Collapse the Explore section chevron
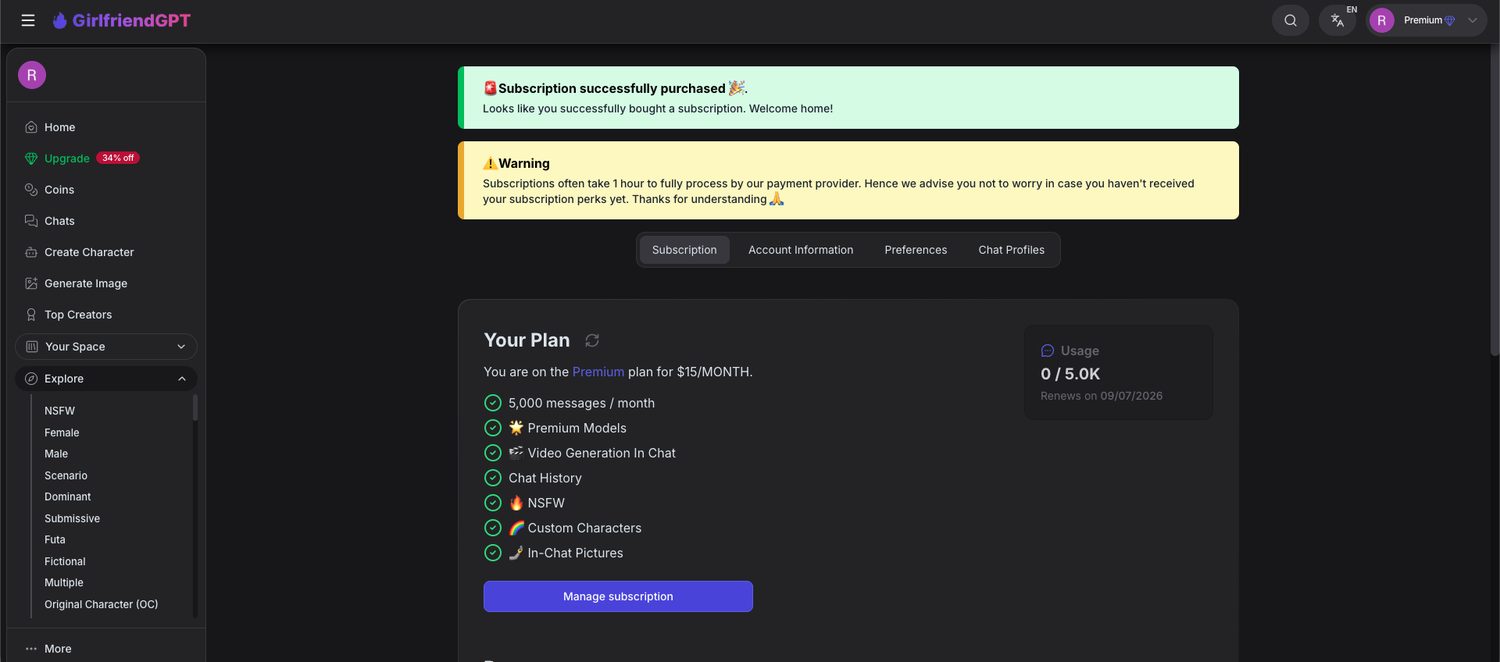This screenshot has width=1500, height=662. (181, 378)
